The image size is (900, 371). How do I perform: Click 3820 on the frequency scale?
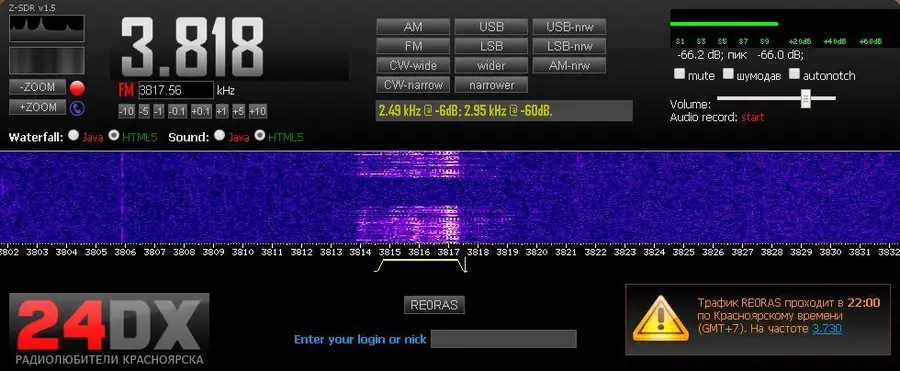538,252
